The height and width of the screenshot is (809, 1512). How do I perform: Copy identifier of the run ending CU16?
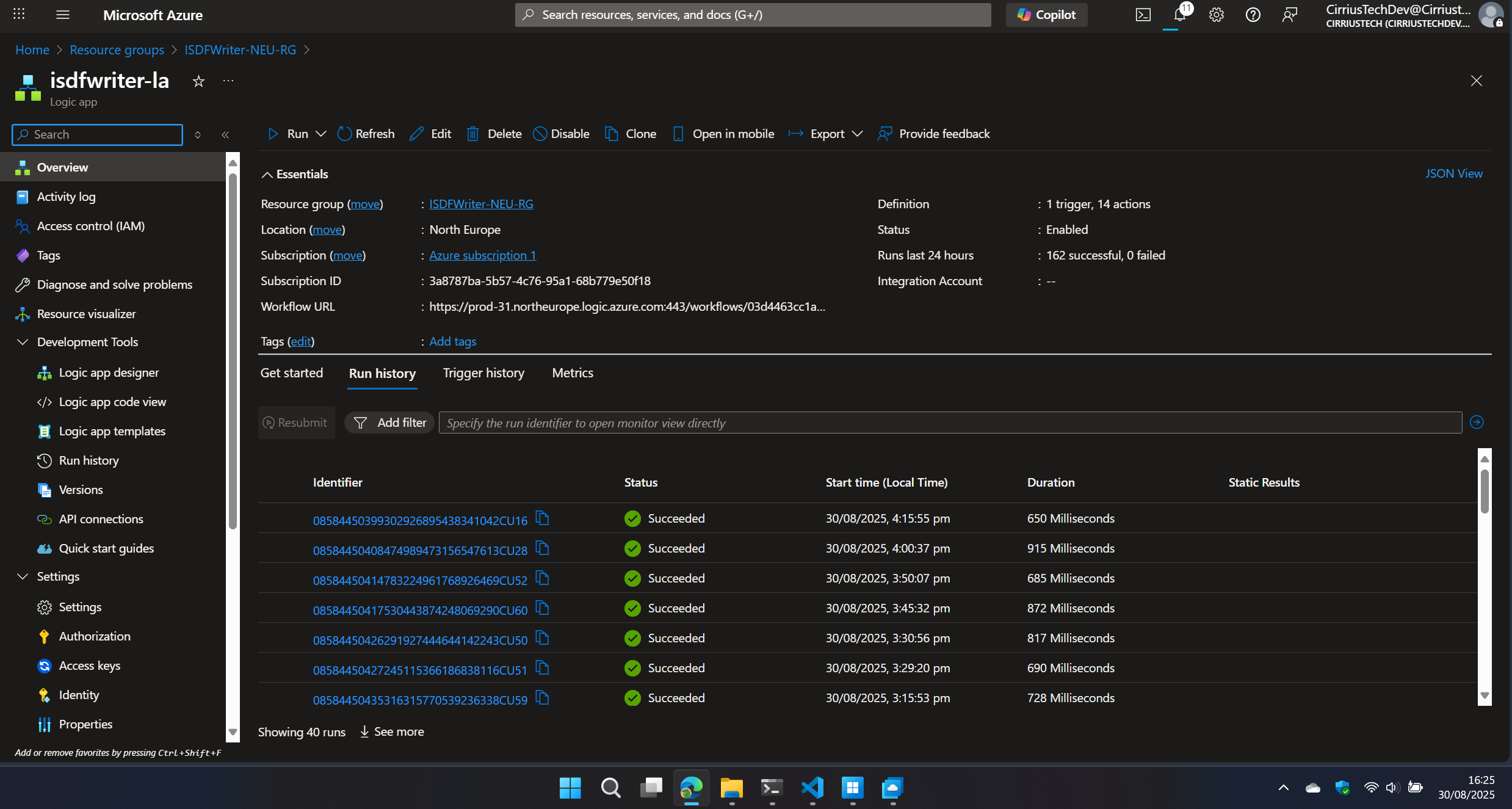click(542, 518)
